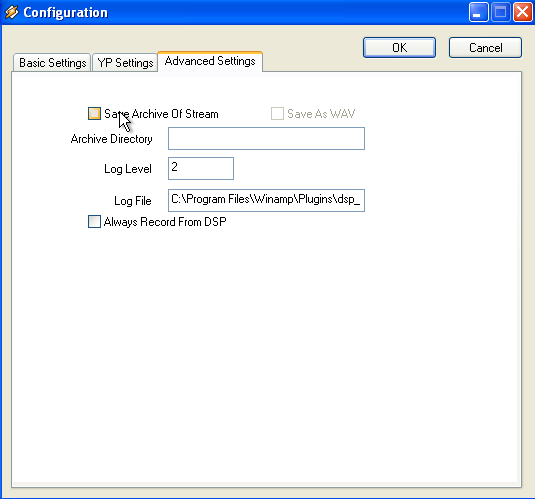
Task: Close the Configuration dialog with the X
Action: click(x=522, y=12)
